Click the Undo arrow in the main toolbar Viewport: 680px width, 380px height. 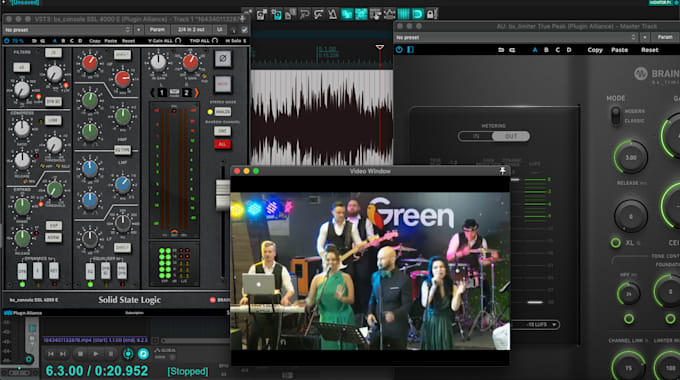(304, 14)
